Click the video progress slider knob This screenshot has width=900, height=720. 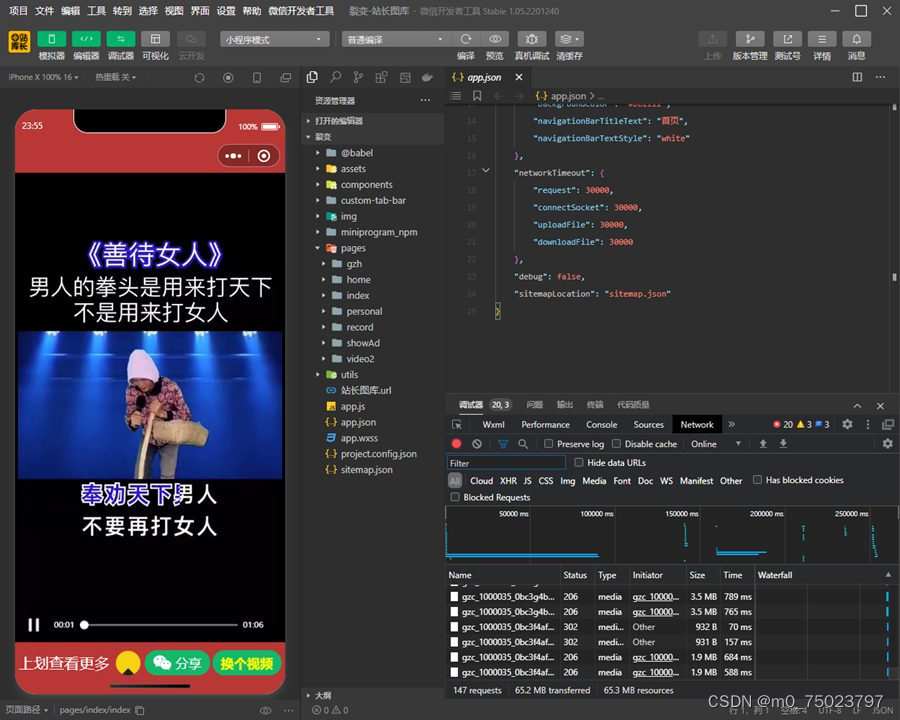pyautogui.click(x=84, y=625)
